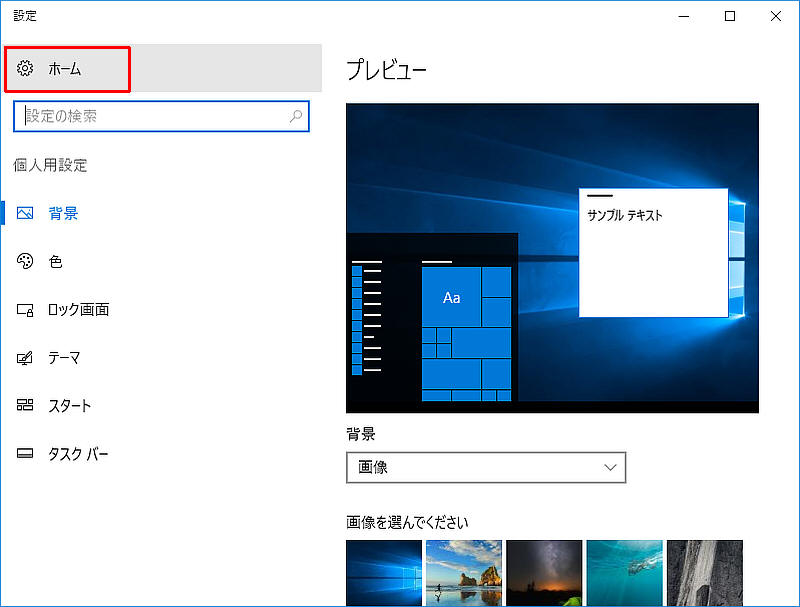Viewport: 800px width, 607px height.
Task: Choose the underwater swimmer wallpaper thumbnail
Action: tap(624, 573)
